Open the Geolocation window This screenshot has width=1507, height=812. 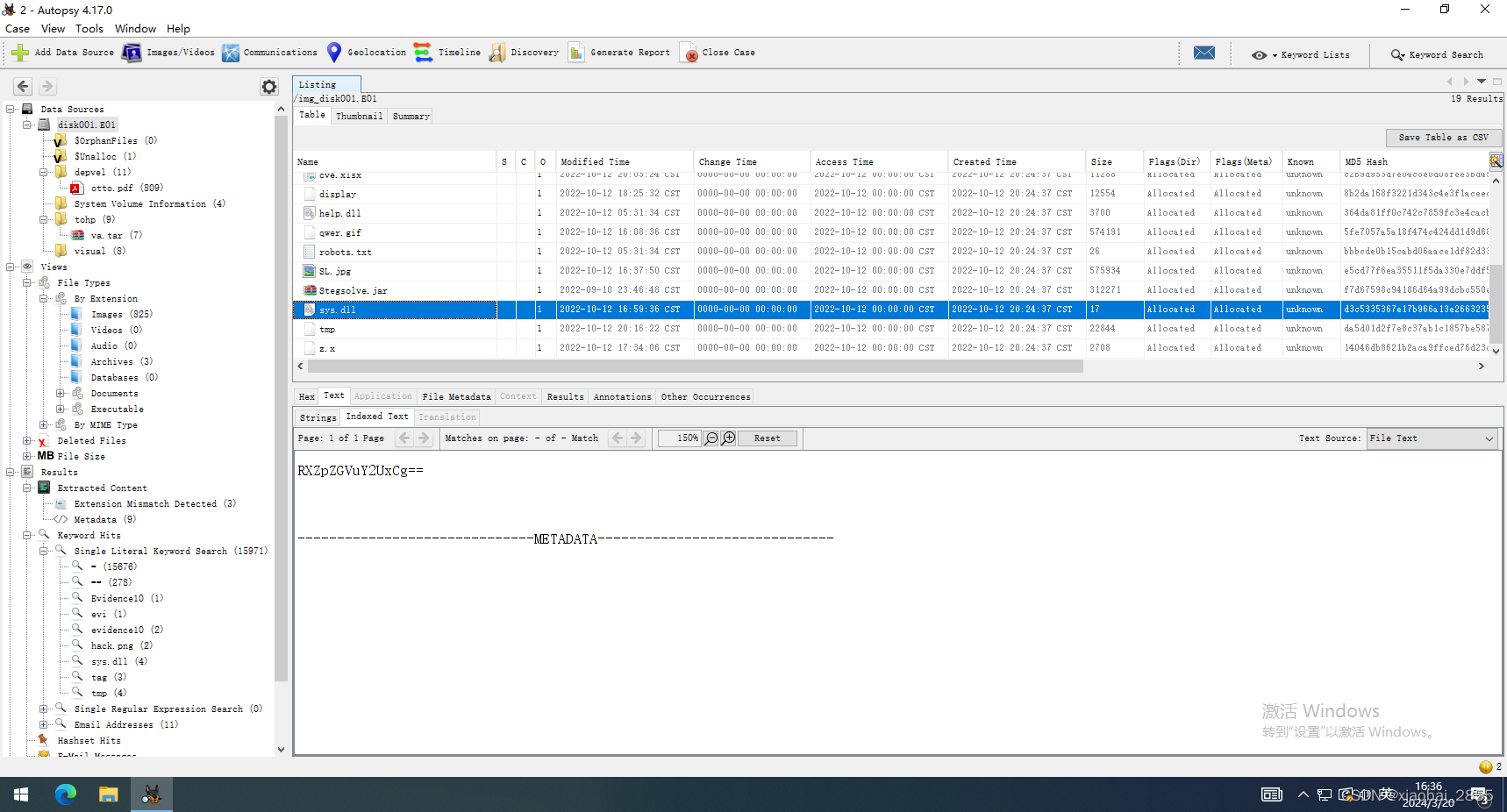366,53
